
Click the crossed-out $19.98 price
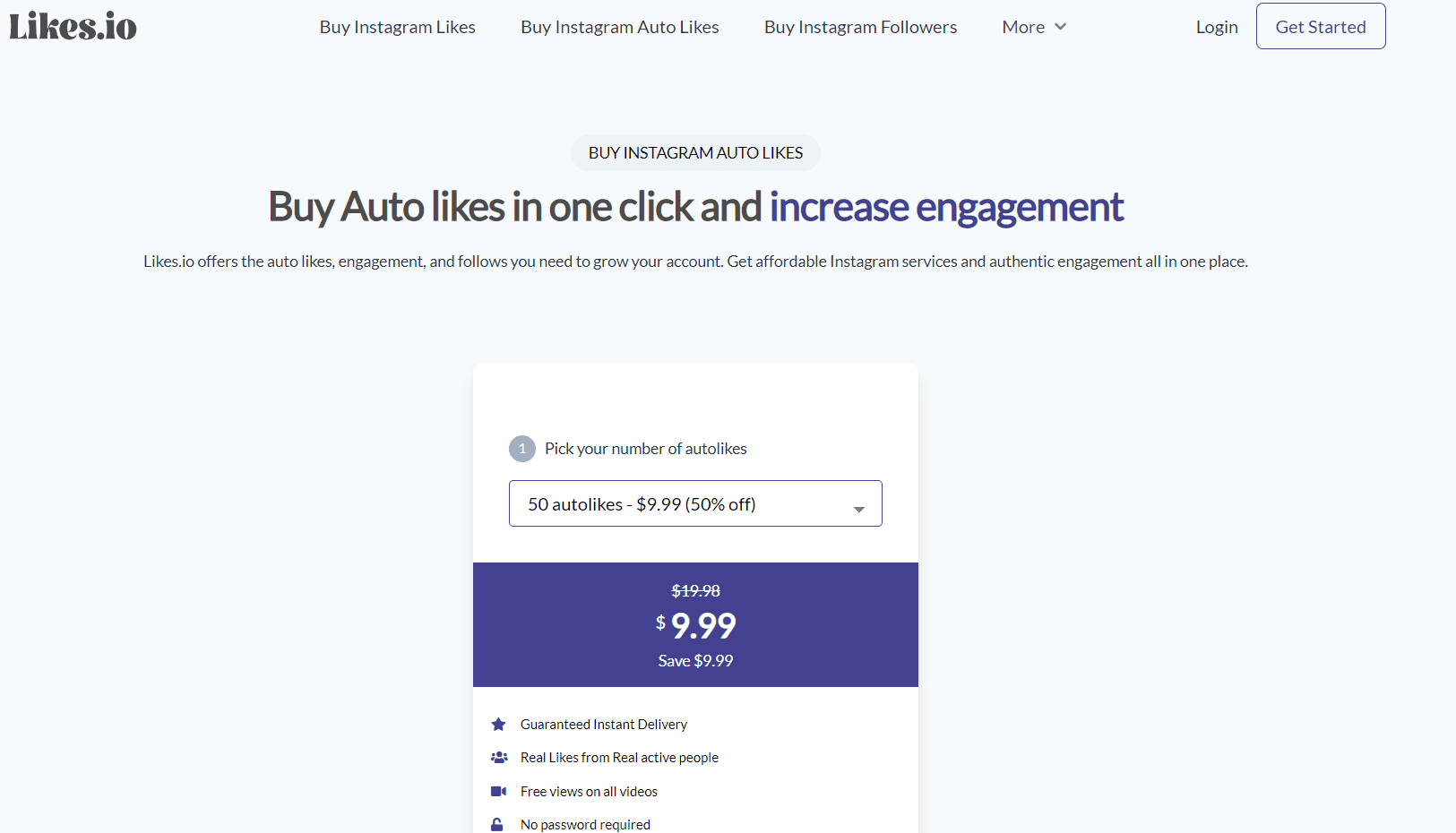695,590
